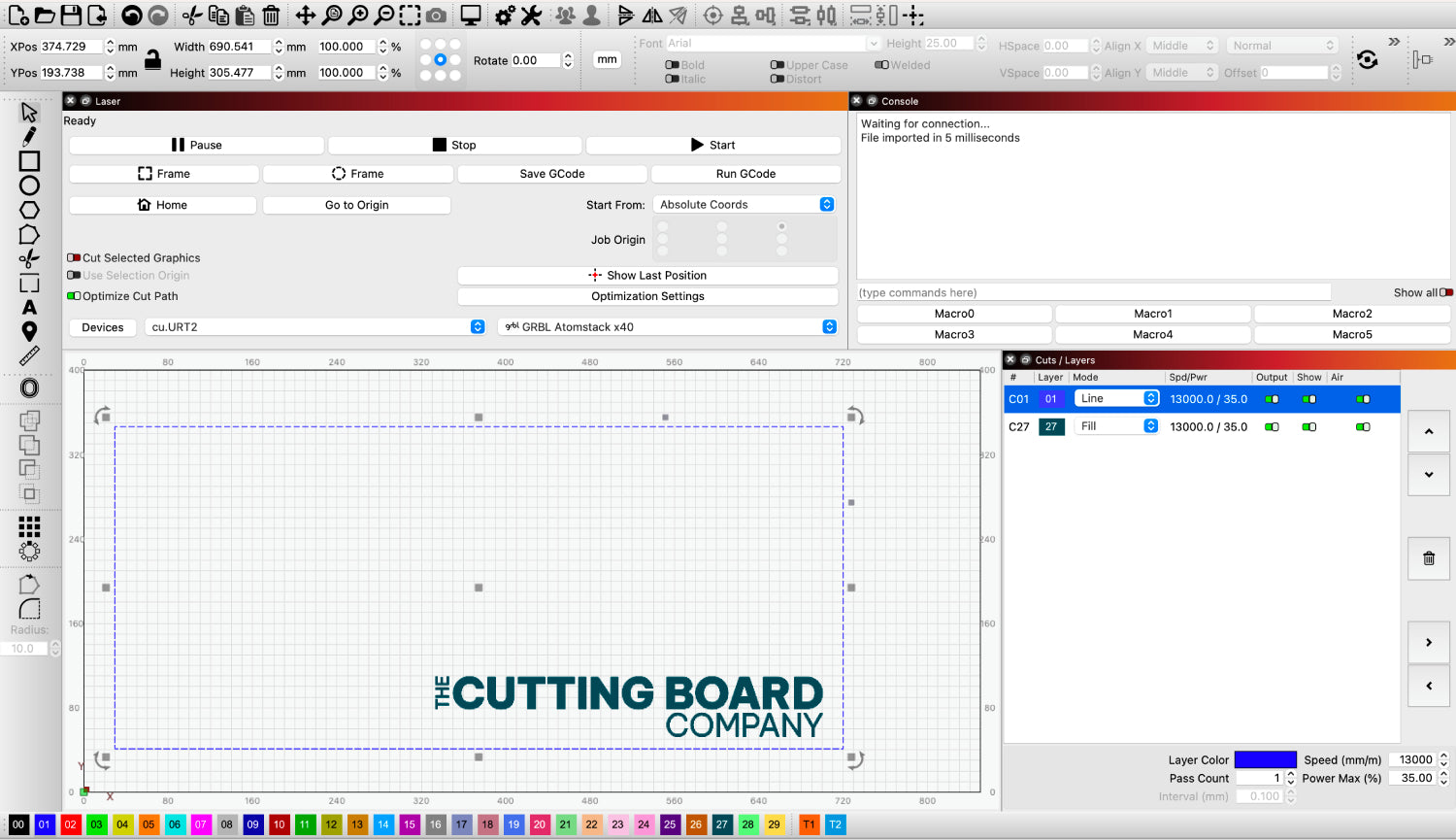The width and height of the screenshot is (1456, 840).
Task: Enable Cut Selected Graphics
Action: coord(74,258)
